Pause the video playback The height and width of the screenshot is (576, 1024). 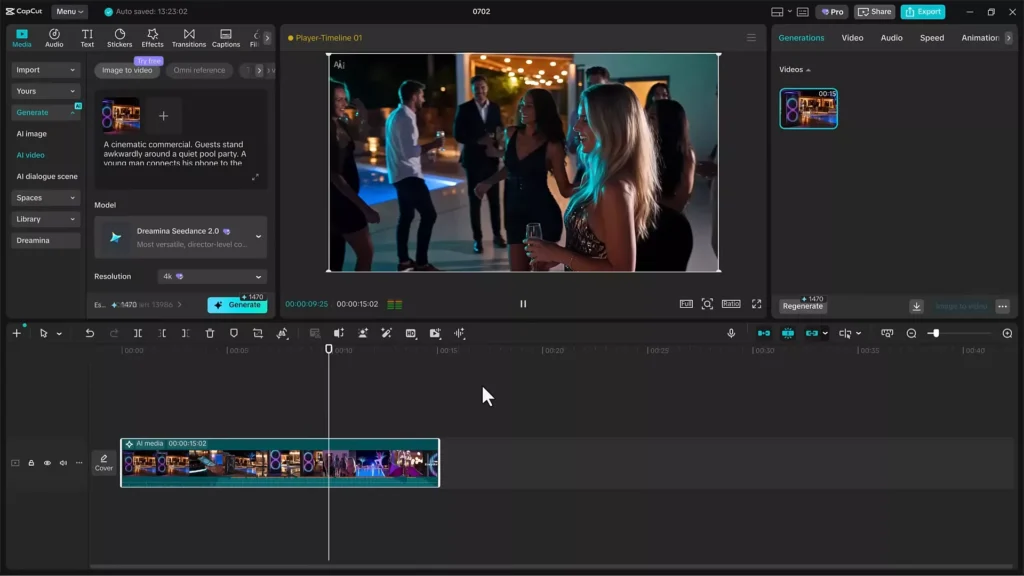point(523,304)
